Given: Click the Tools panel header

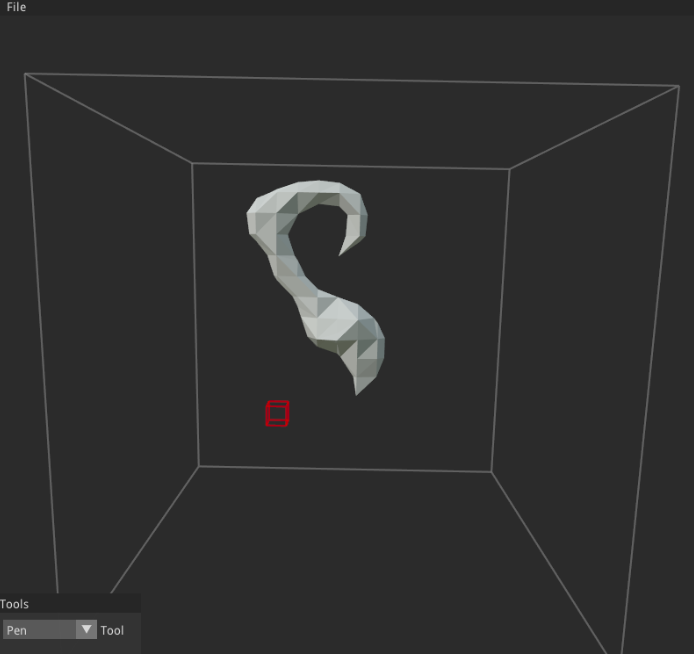Looking at the screenshot, I should (70, 604).
